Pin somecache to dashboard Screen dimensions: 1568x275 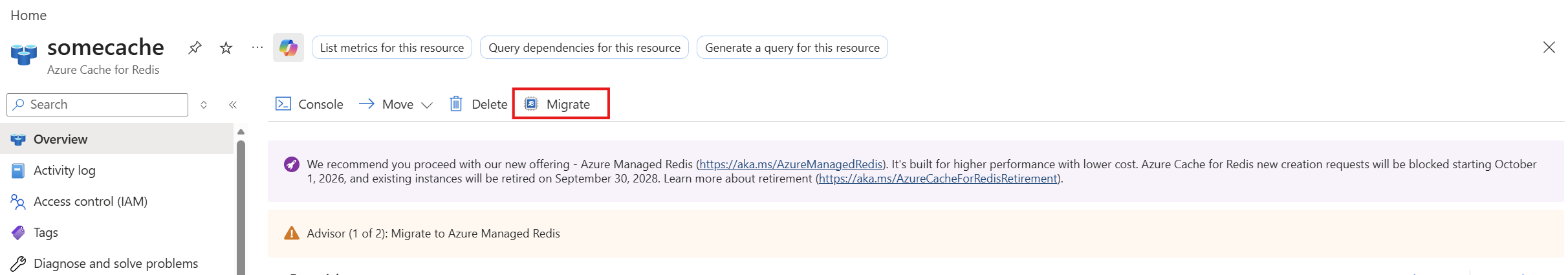(x=195, y=48)
